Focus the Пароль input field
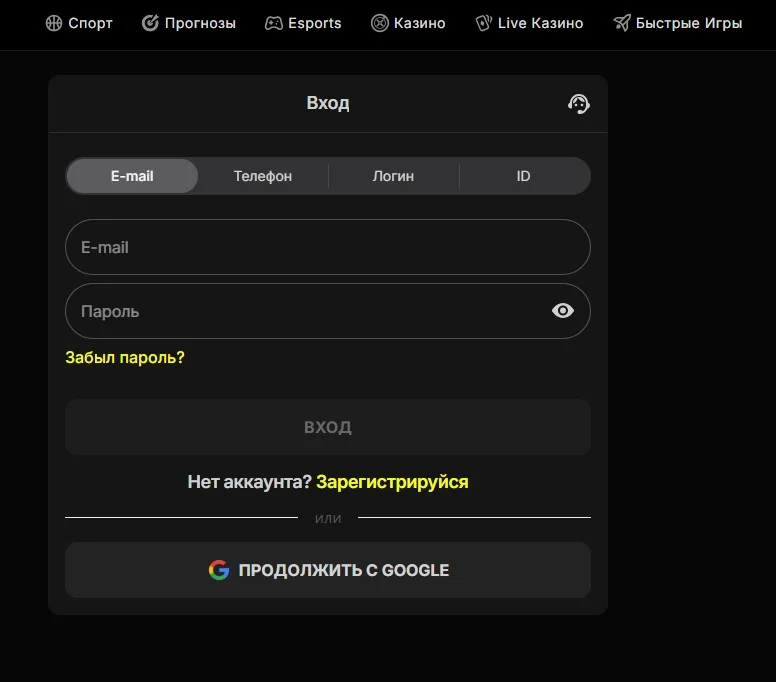Screen dimensions: 776x682 tap(328, 311)
